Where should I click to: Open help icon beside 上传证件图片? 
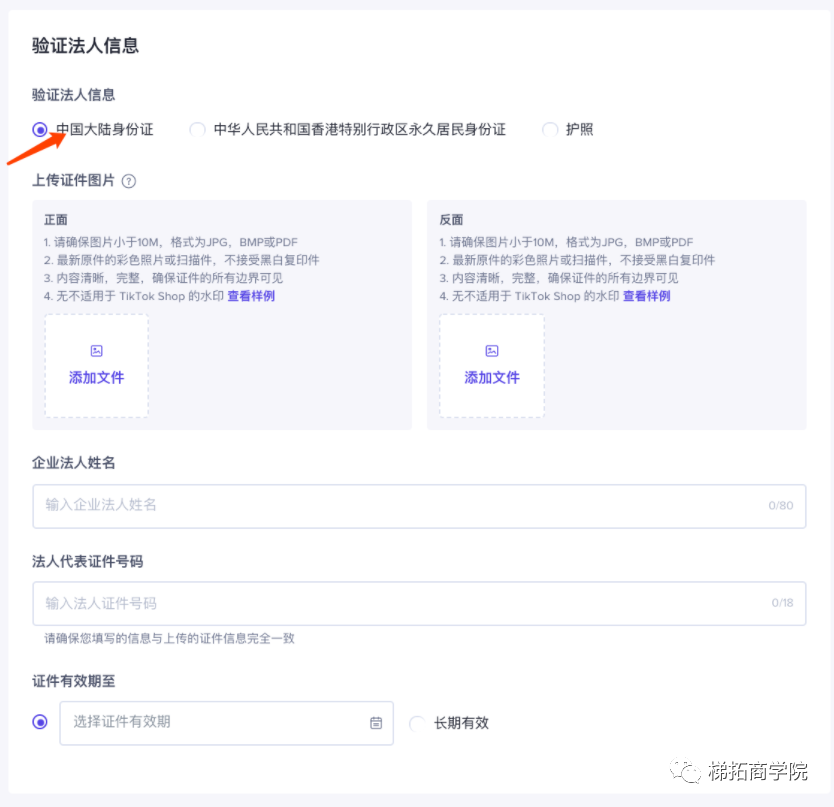point(129,181)
